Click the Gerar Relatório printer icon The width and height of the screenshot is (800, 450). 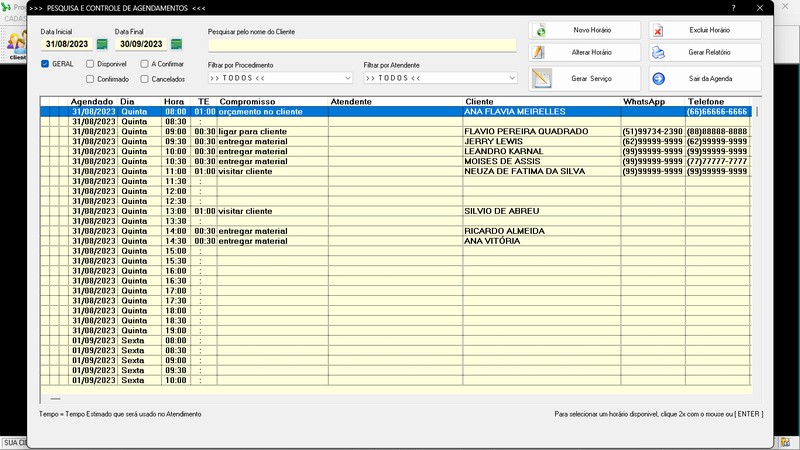click(658, 53)
